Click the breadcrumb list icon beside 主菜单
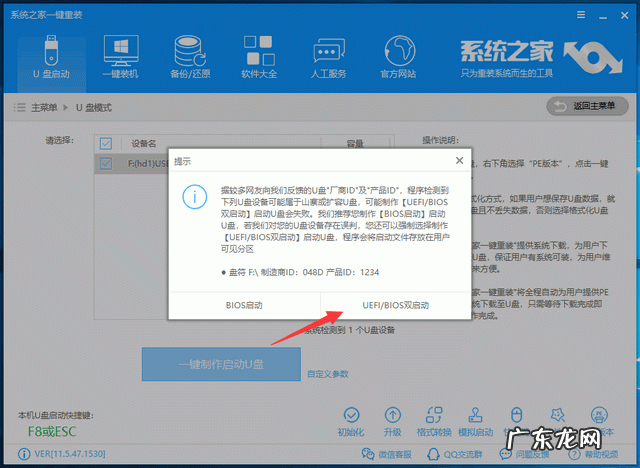Screen dimensions: 640x468 coord(19,107)
